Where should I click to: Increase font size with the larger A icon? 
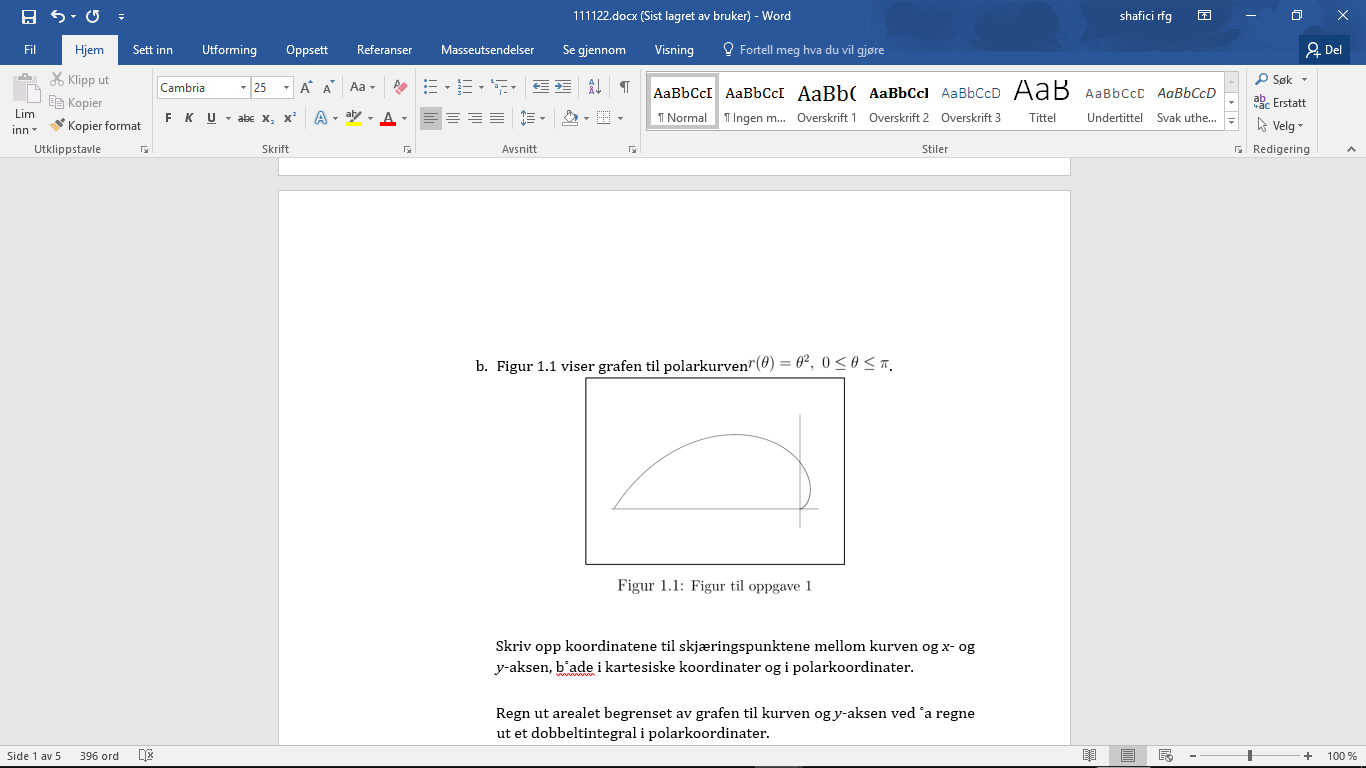coord(307,88)
